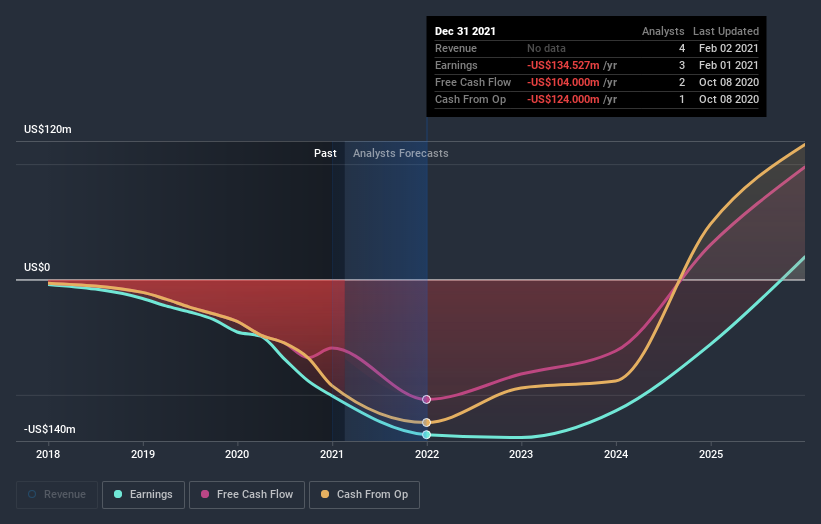Click the Last Updated column header
Viewport: 821px width, 524px height.
tap(726, 31)
